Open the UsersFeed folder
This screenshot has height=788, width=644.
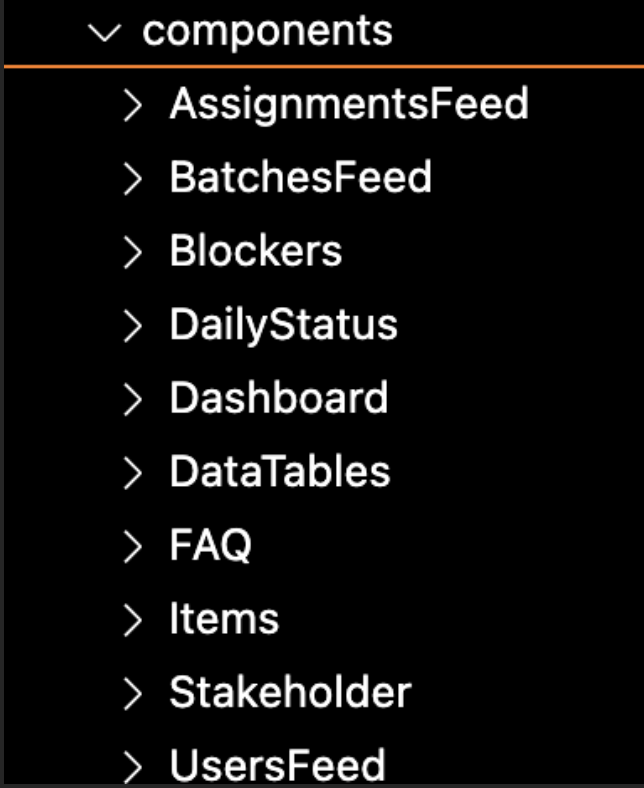pyautogui.click(x=277, y=767)
